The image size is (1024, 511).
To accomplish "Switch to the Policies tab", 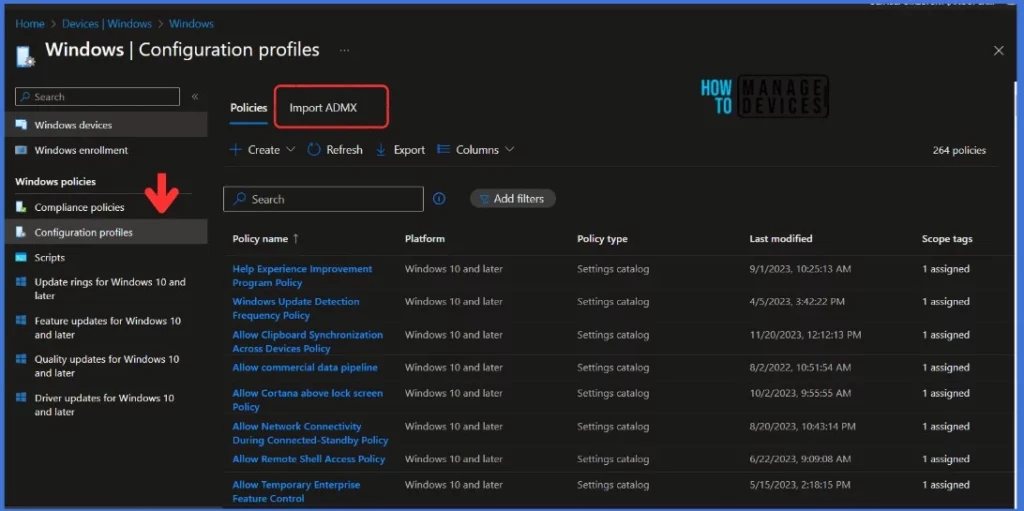I will pos(249,108).
